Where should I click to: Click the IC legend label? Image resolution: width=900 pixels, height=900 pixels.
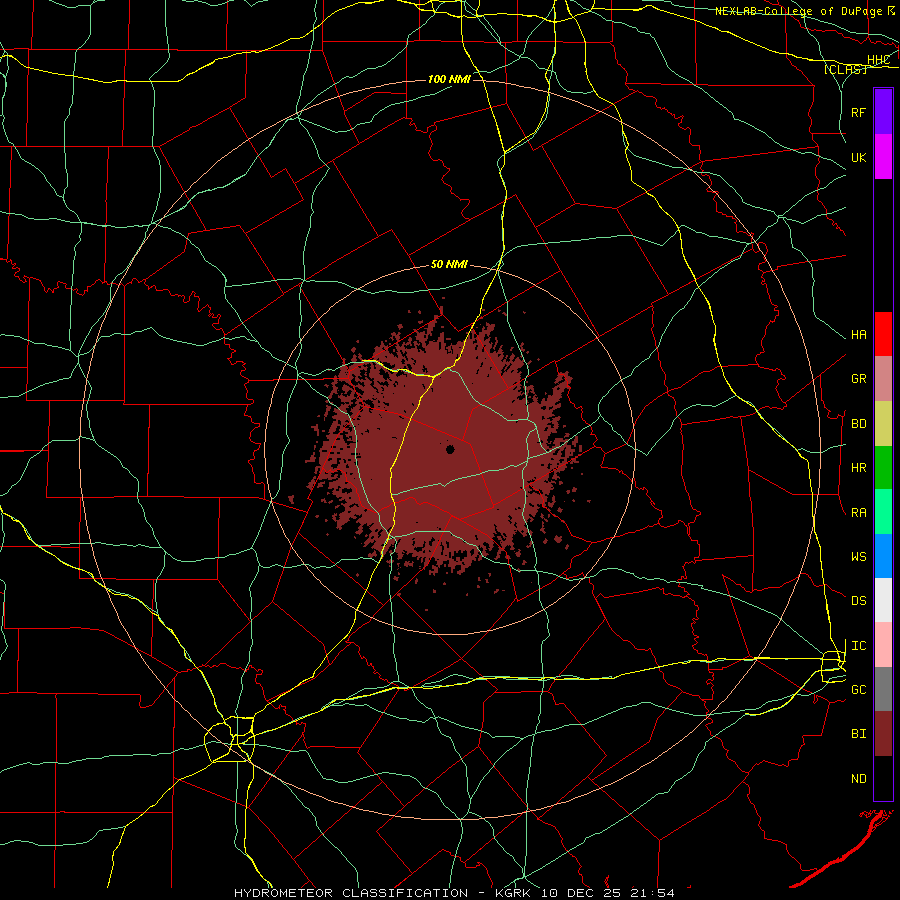(x=858, y=646)
